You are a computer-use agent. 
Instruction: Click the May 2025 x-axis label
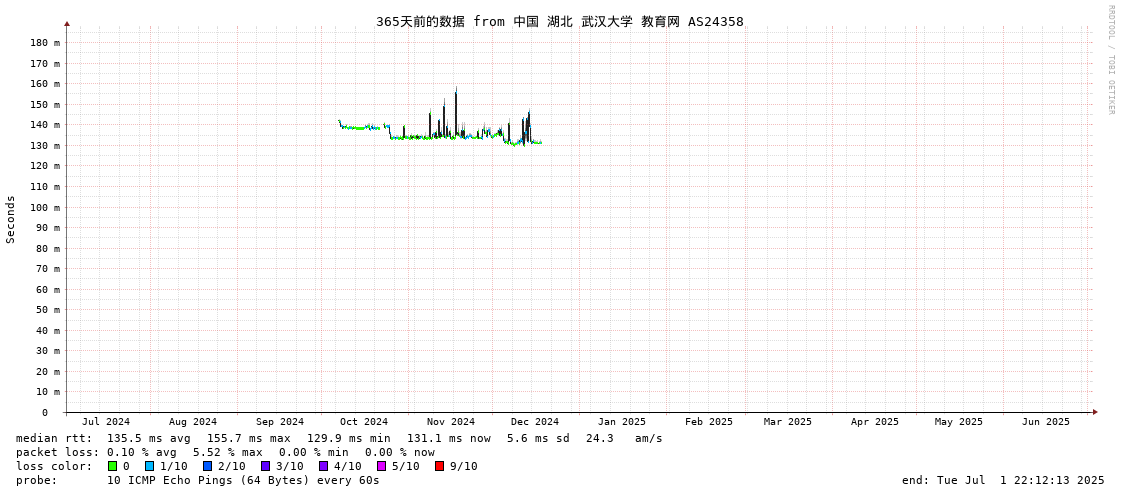click(x=959, y=422)
